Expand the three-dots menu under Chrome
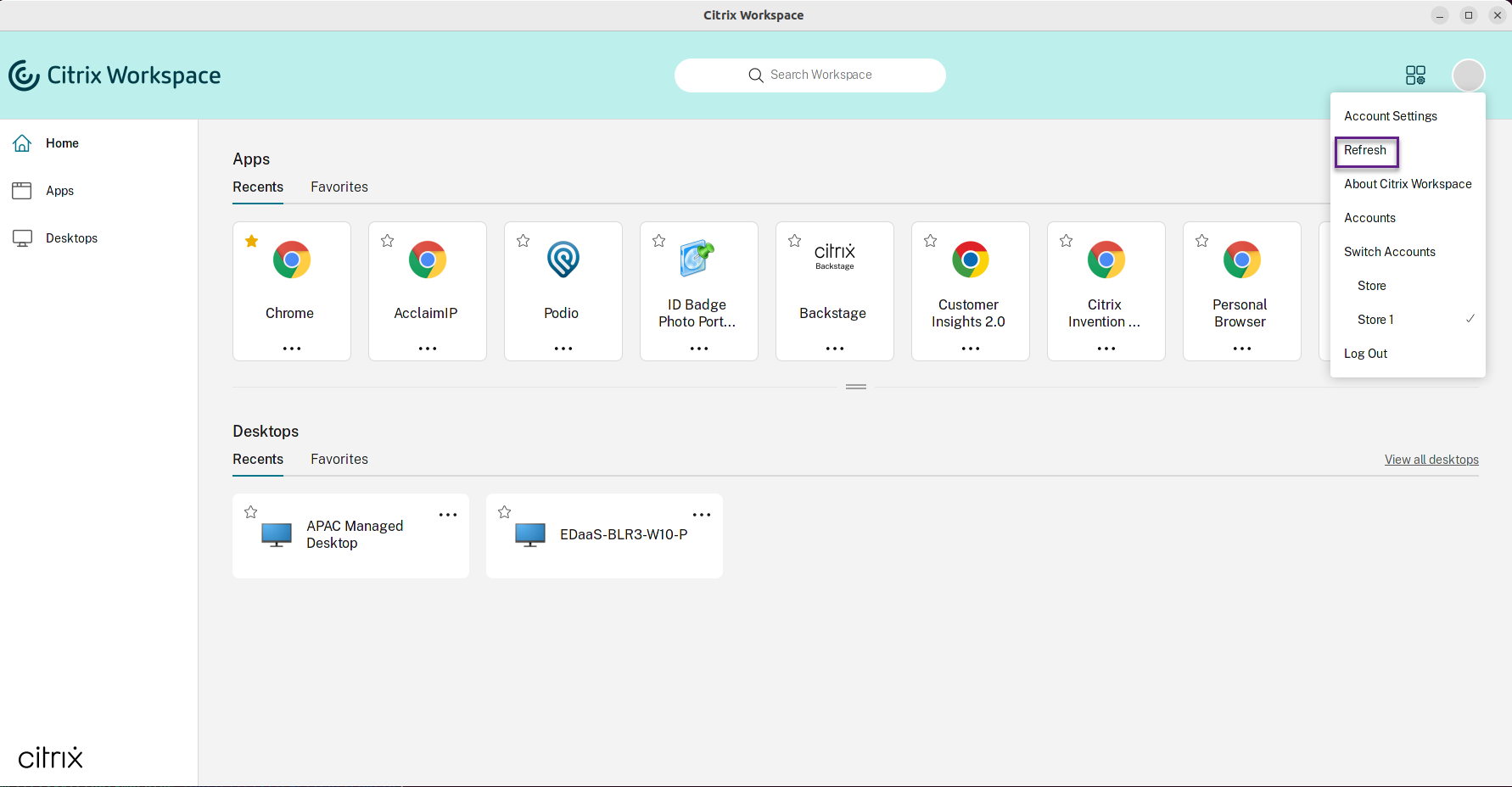The image size is (1512, 787). pyautogui.click(x=292, y=349)
